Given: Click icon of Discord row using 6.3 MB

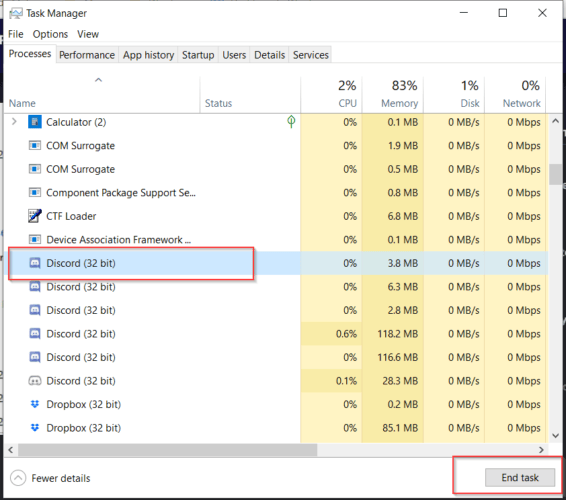Looking at the screenshot, I should point(35,287).
